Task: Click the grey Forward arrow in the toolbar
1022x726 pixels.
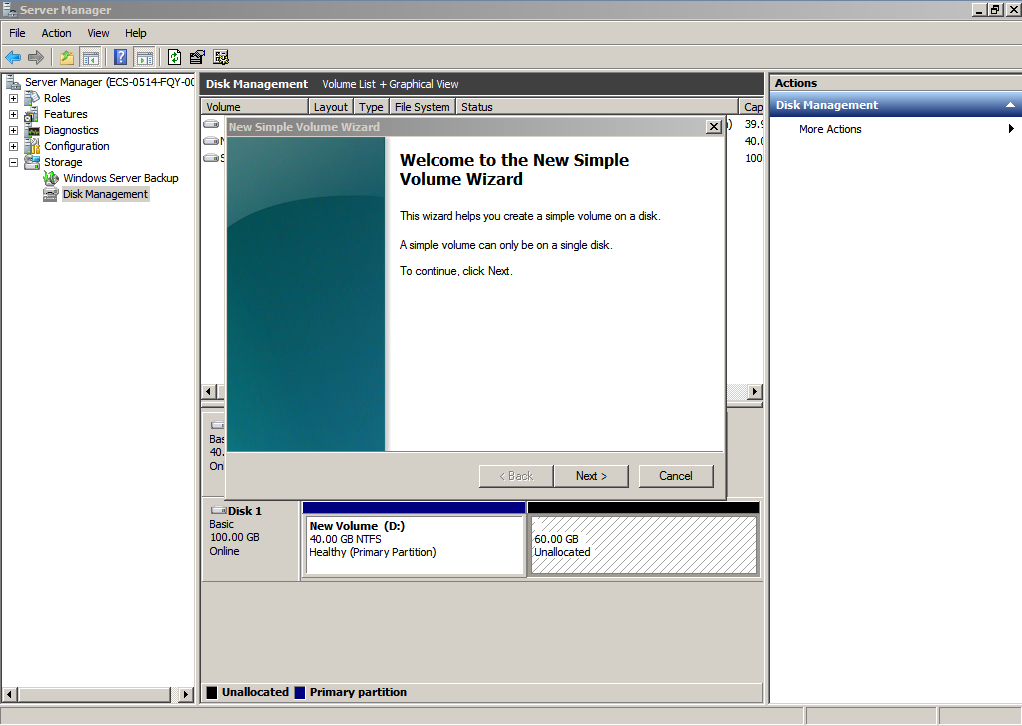Action: pos(36,57)
